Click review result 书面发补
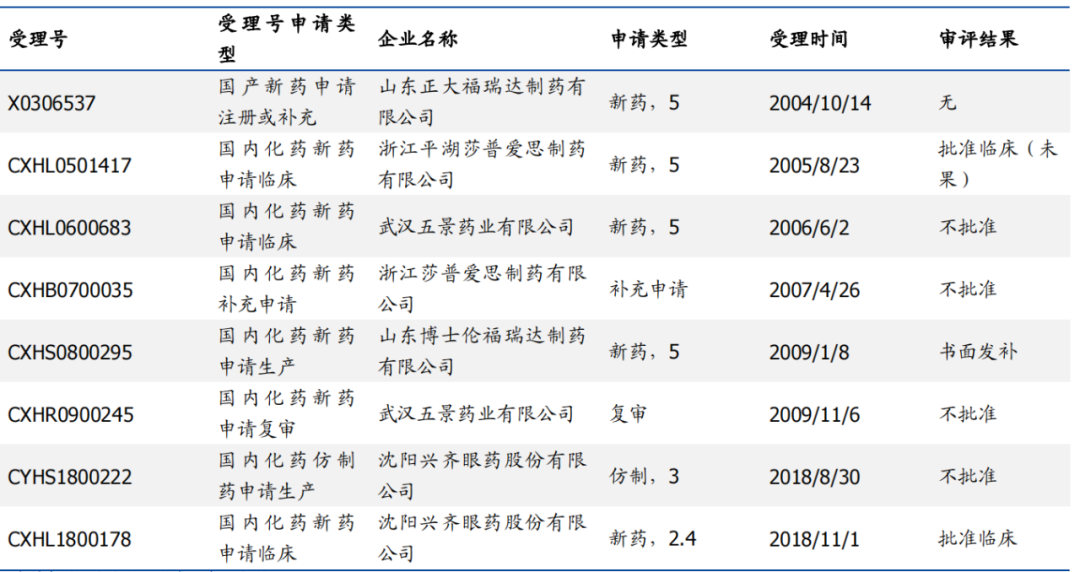 (x=978, y=351)
